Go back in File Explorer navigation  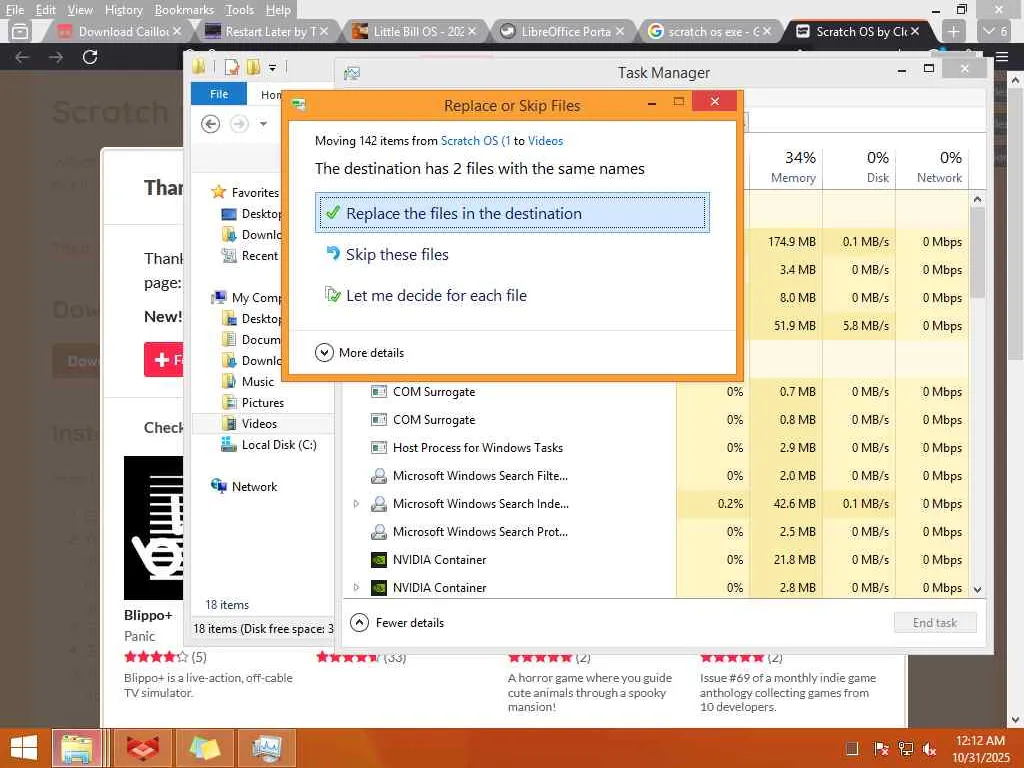coord(210,124)
